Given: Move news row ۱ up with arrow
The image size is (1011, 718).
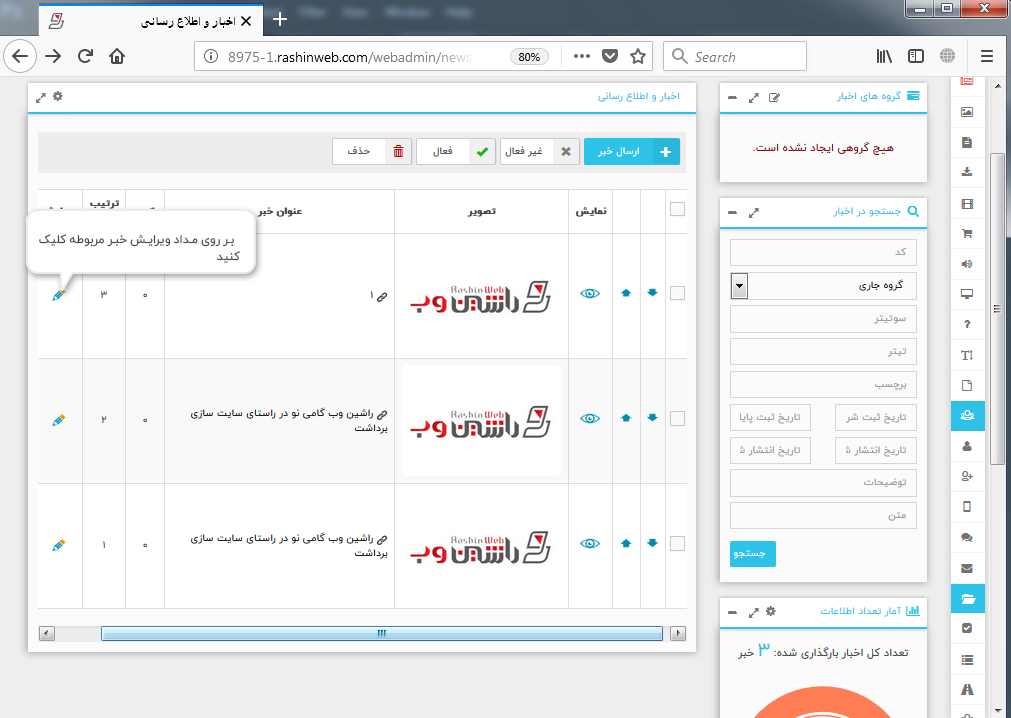Looking at the screenshot, I should 625,543.
